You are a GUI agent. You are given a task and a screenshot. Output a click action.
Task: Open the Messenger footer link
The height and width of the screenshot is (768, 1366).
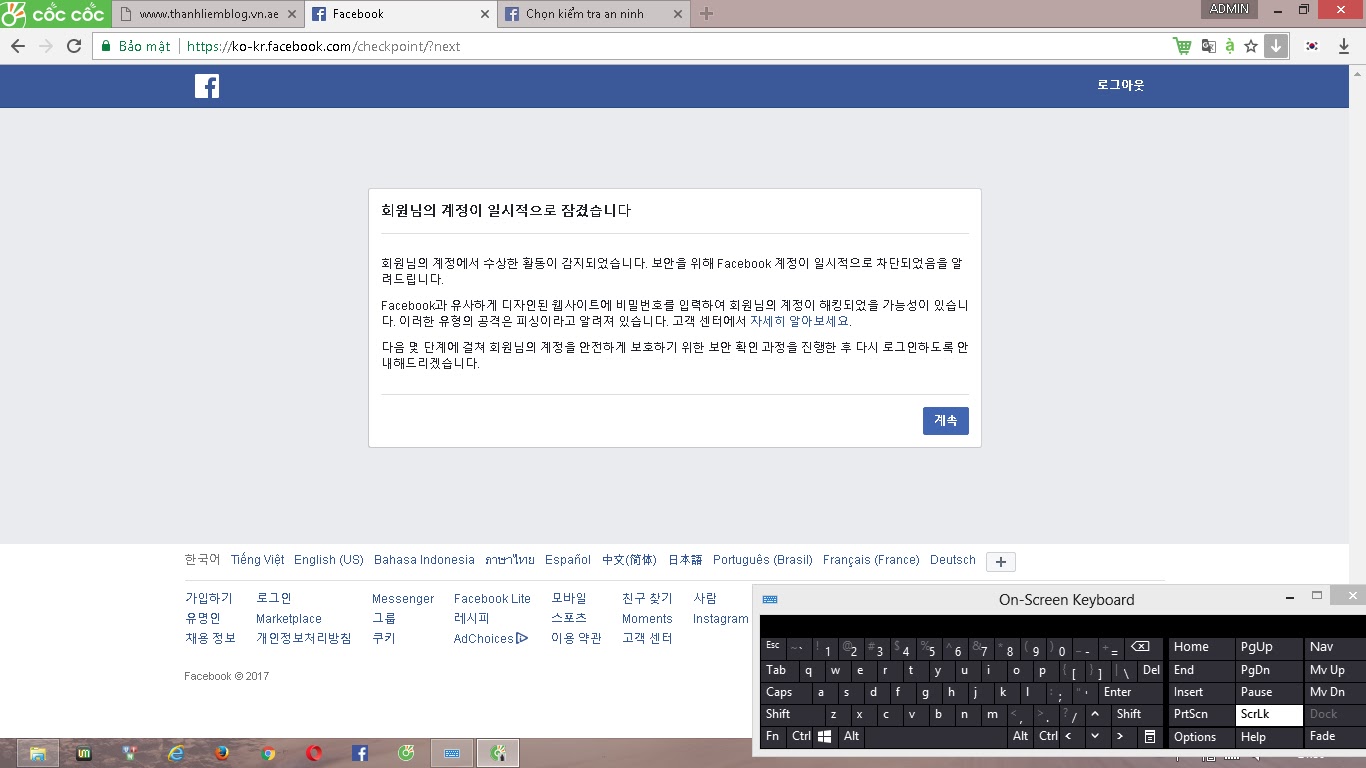[x=403, y=599]
